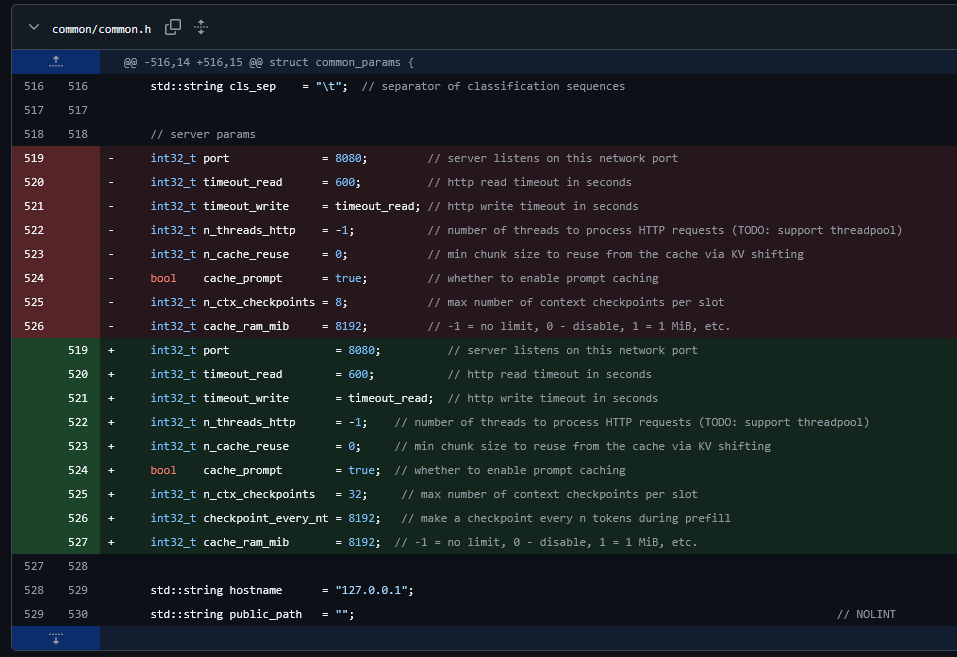957x657 pixels.
Task: Select added line number 520
Action: (78, 374)
